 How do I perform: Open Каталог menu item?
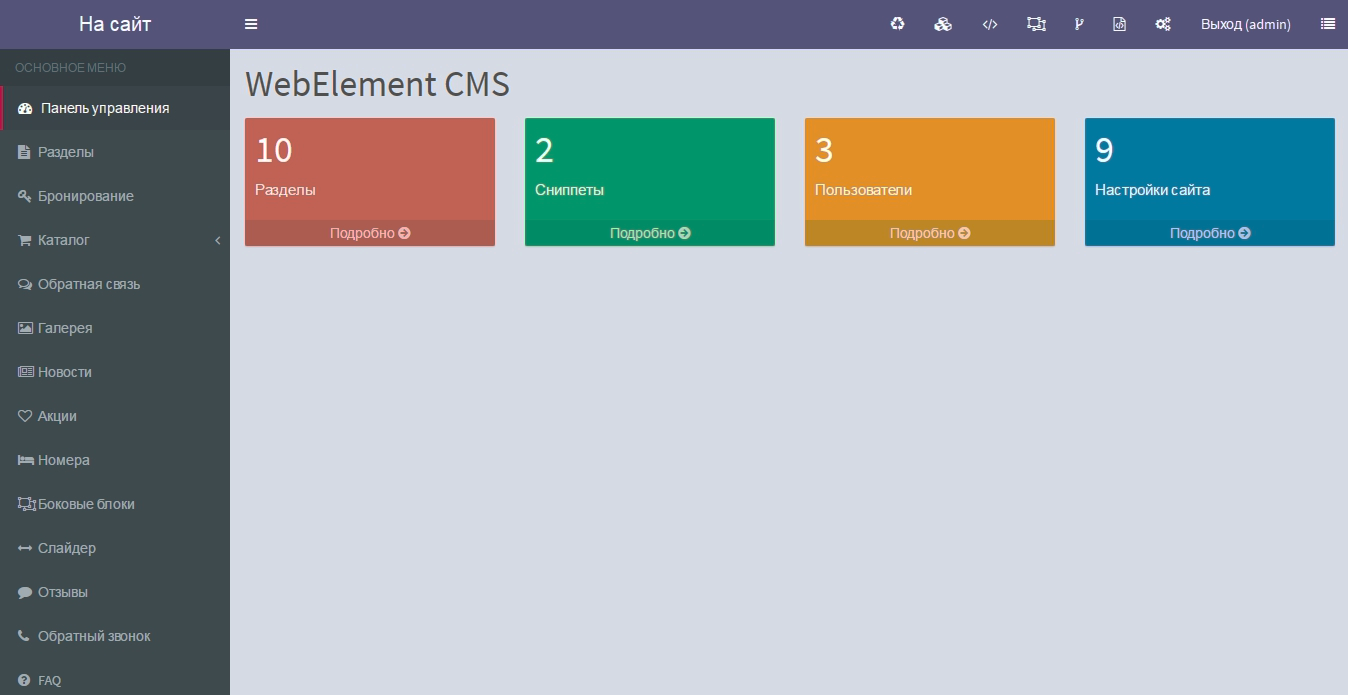[x=115, y=240]
